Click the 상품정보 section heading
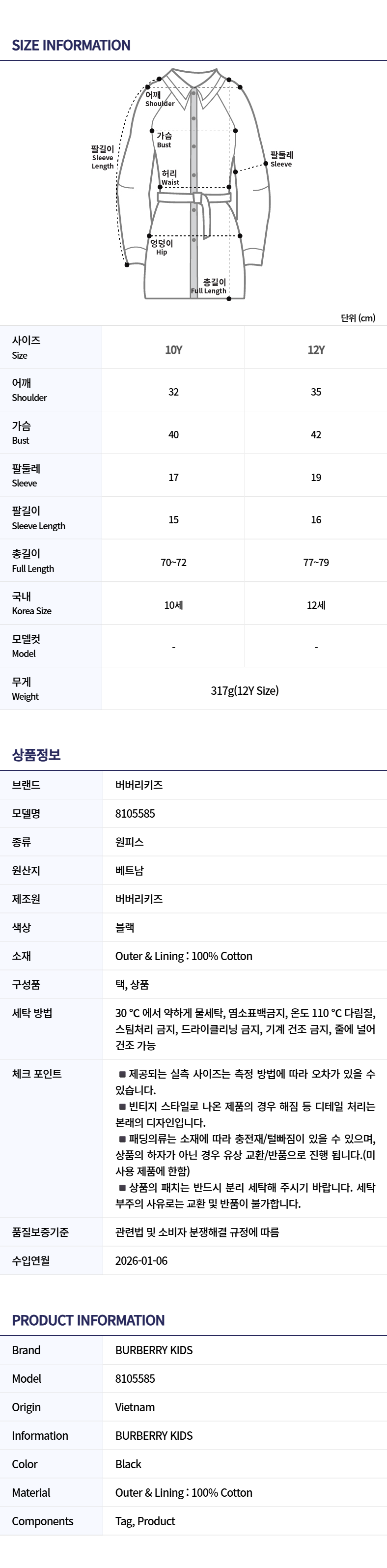The width and height of the screenshot is (387, 1568). pyautogui.click(x=36, y=755)
